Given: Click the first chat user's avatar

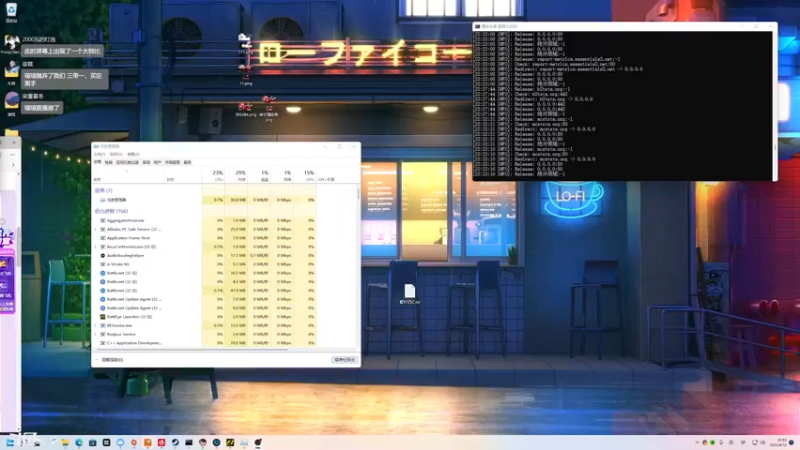Looking at the screenshot, I should 12,42.
